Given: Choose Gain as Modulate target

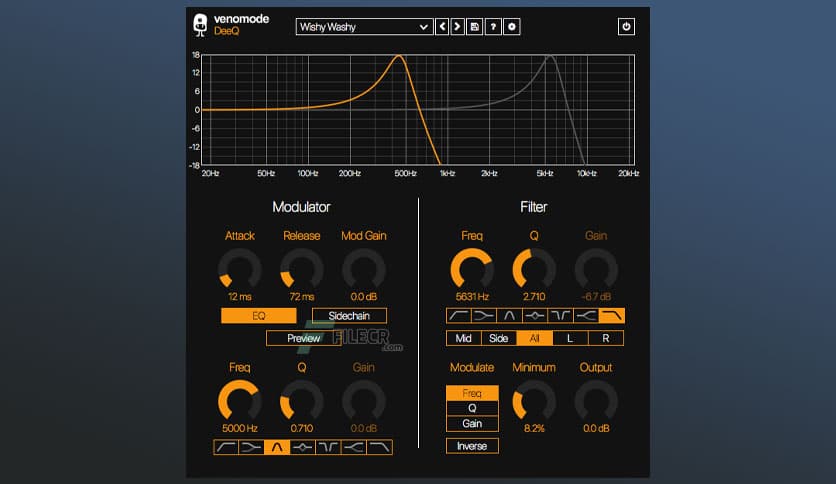Looking at the screenshot, I should pos(472,423).
